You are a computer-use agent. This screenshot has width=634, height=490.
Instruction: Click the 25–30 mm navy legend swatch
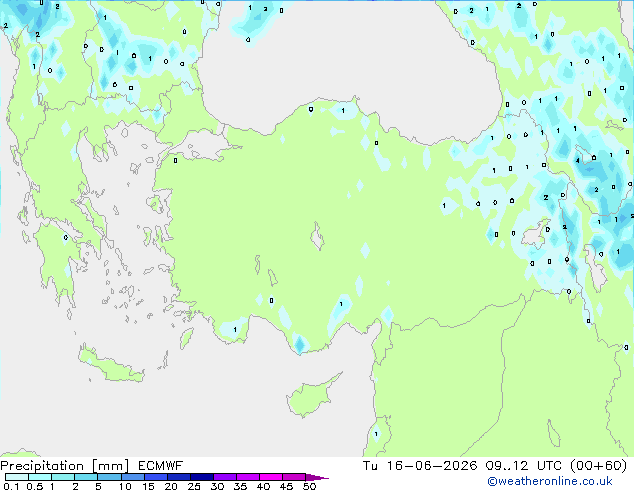click(x=202, y=477)
